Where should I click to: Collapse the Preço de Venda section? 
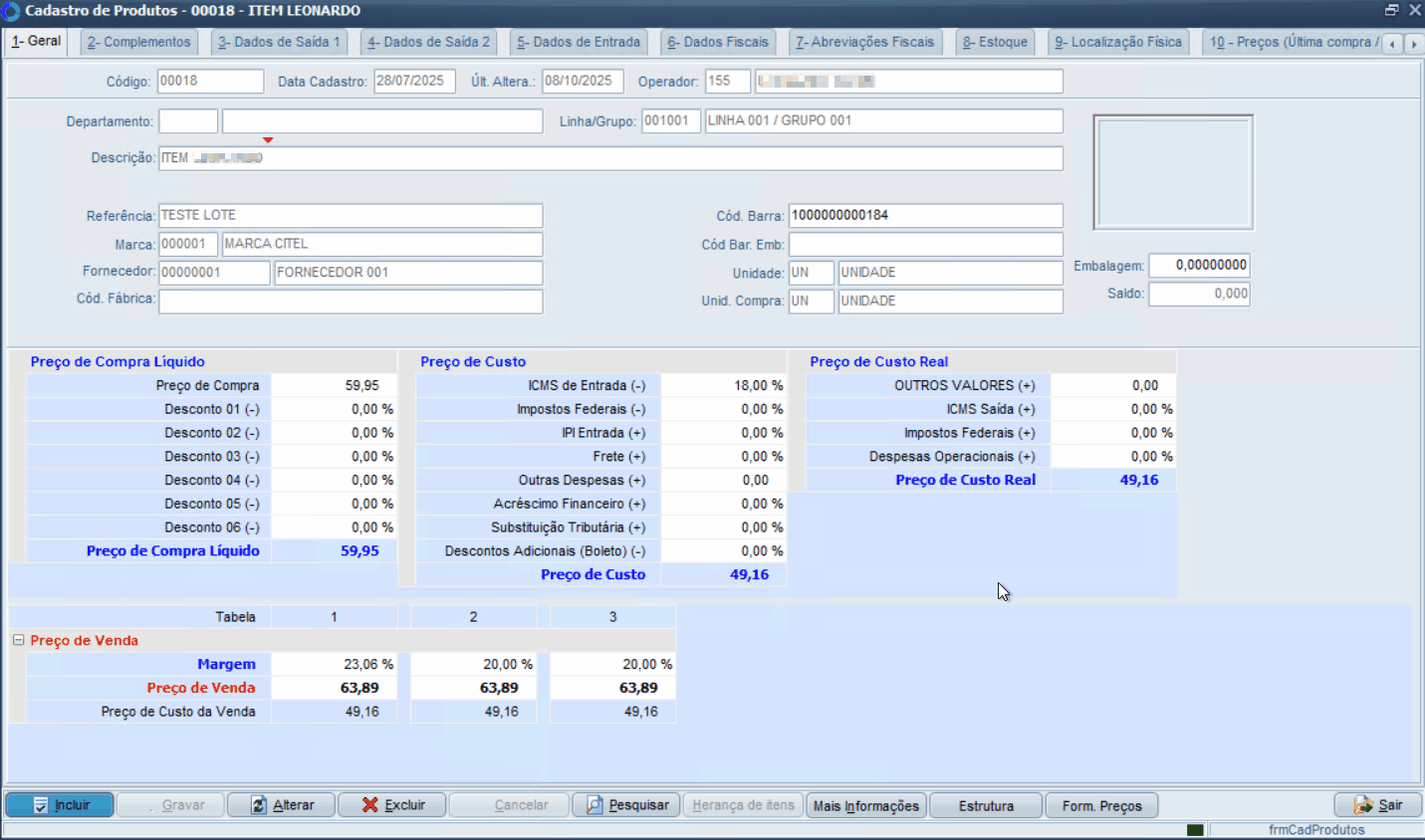coord(18,640)
